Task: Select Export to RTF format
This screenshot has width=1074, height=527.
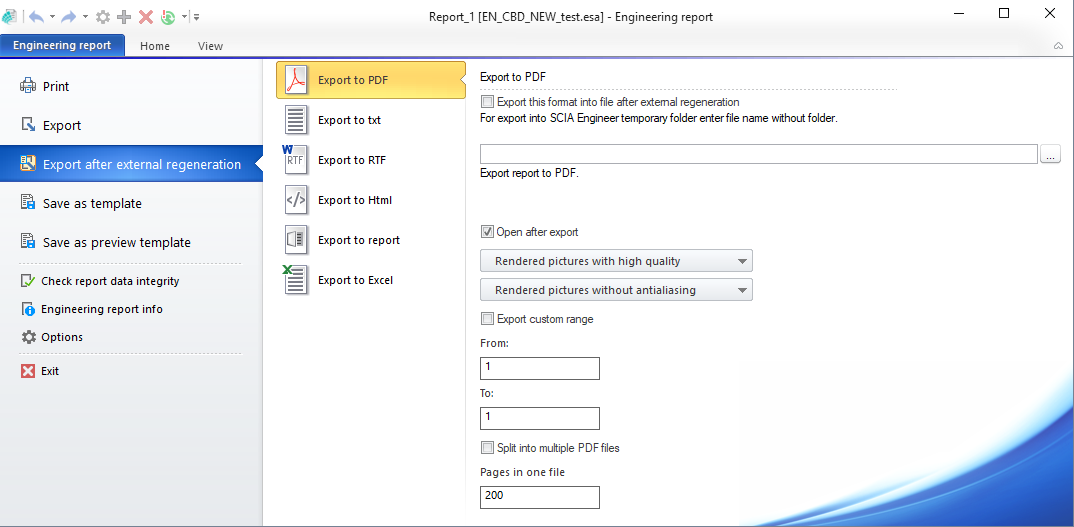Action: point(351,160)
